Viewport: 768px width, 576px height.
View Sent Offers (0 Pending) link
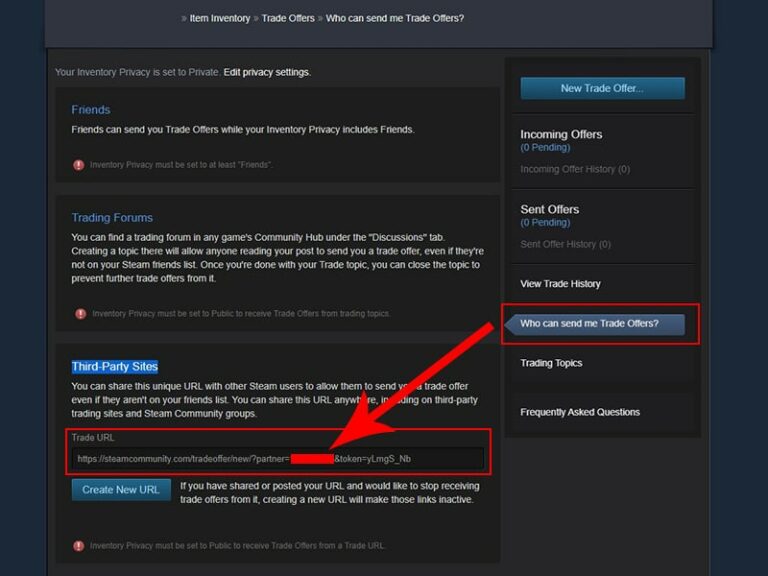(x=545, y=222)
